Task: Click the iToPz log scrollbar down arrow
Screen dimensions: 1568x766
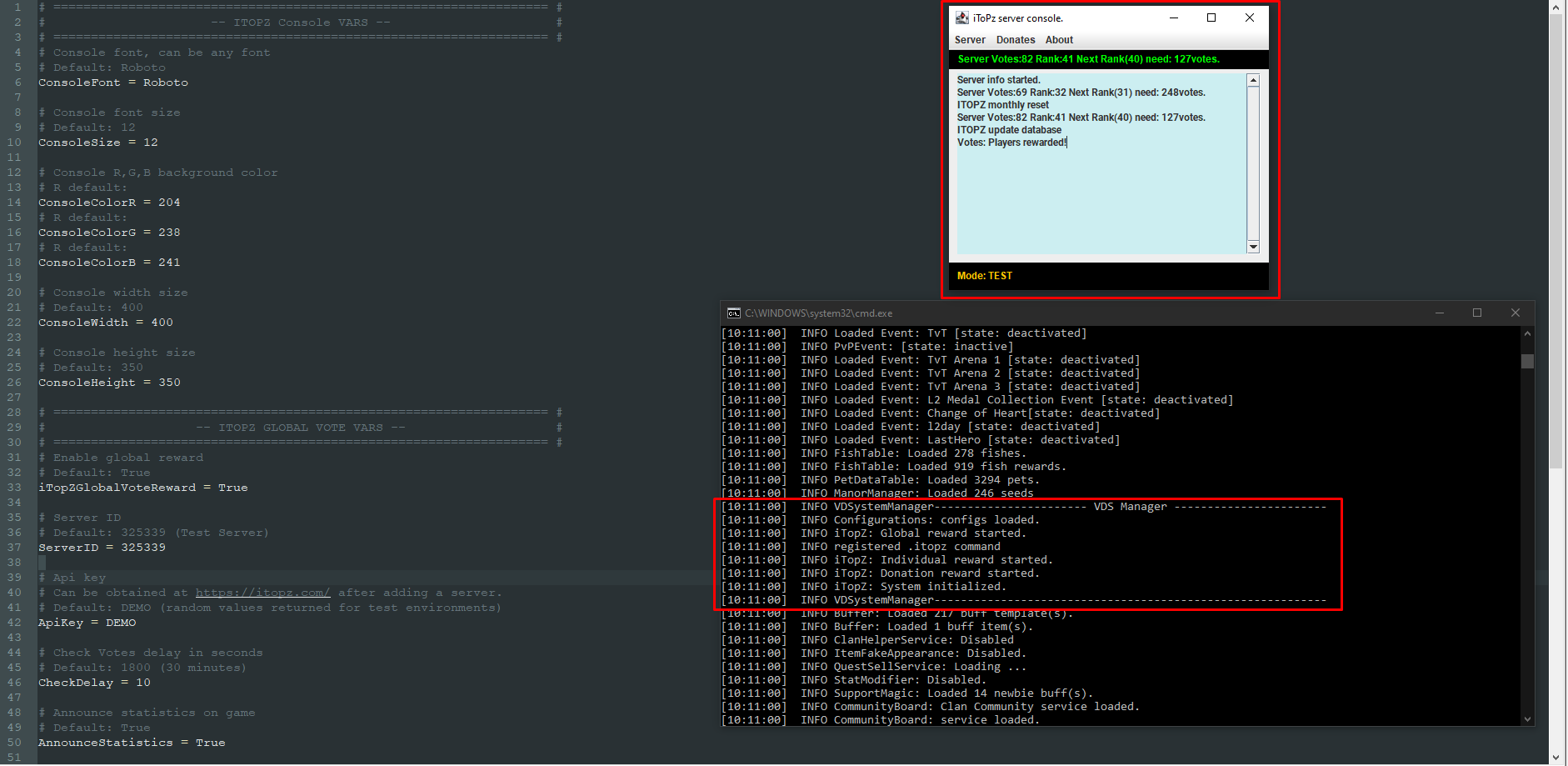Action: pos(1253,247)
